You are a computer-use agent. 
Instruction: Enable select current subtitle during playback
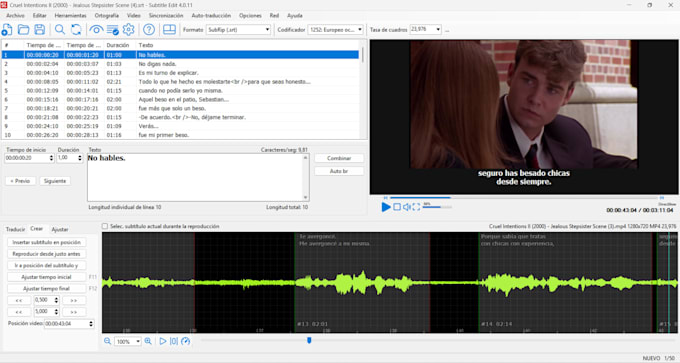(105, 226)
